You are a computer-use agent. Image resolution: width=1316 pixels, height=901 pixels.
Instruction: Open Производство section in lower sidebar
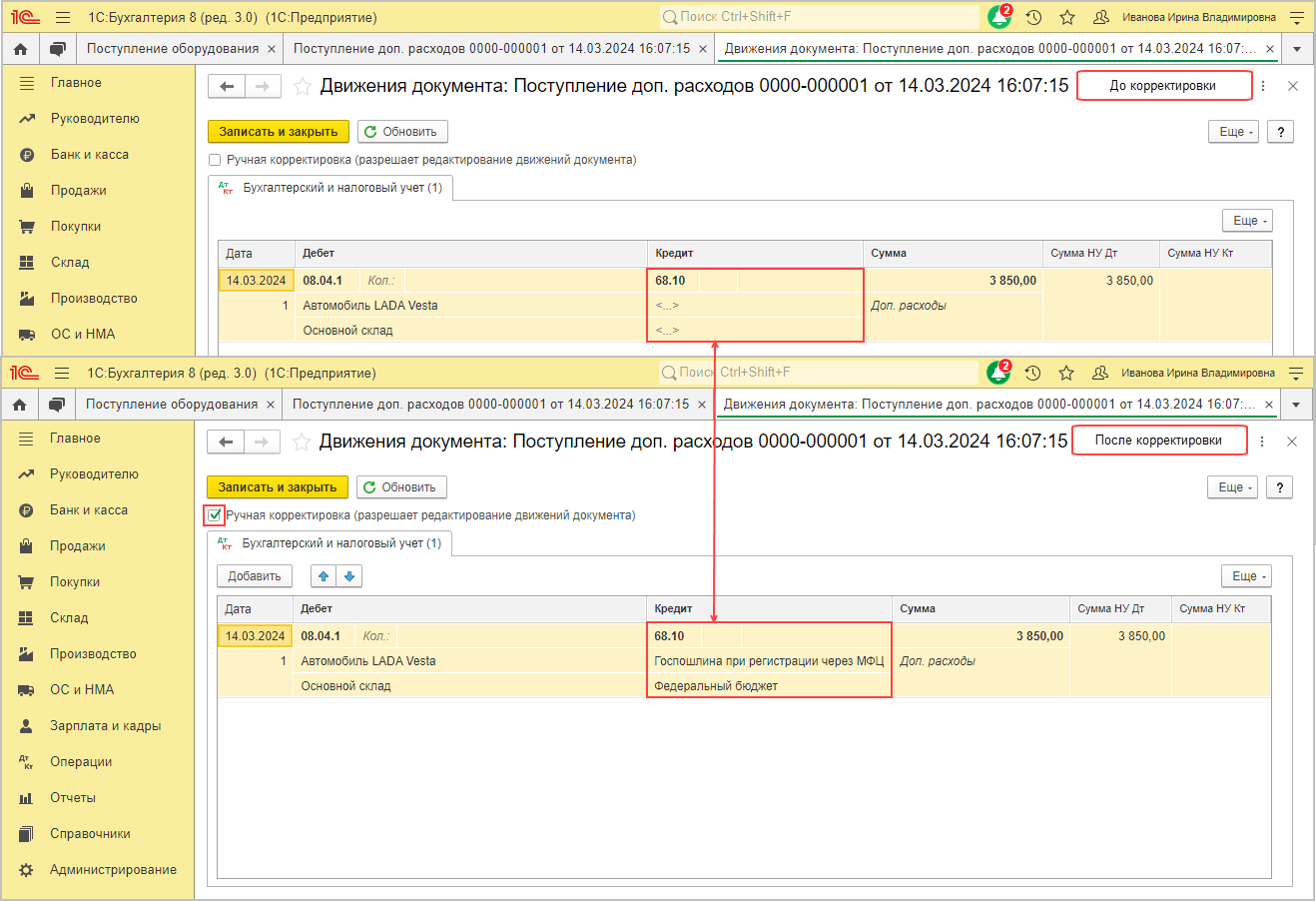(97, 654)
